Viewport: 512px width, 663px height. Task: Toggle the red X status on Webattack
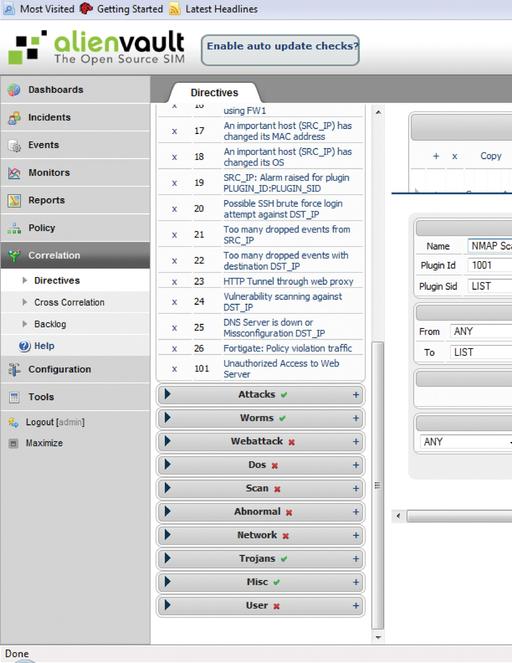[291, 442]
